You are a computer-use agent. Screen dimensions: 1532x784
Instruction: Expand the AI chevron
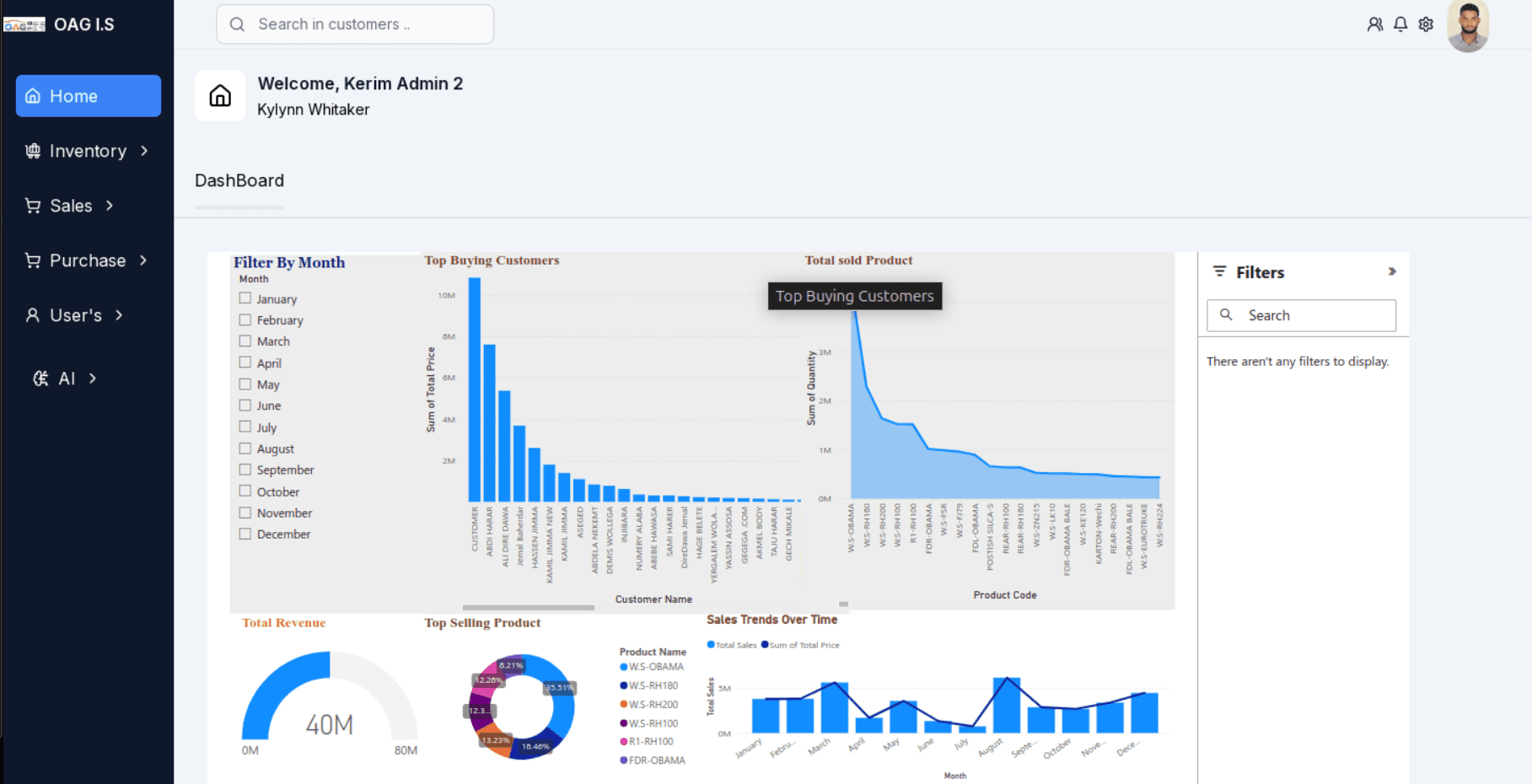tap(93, 379)
